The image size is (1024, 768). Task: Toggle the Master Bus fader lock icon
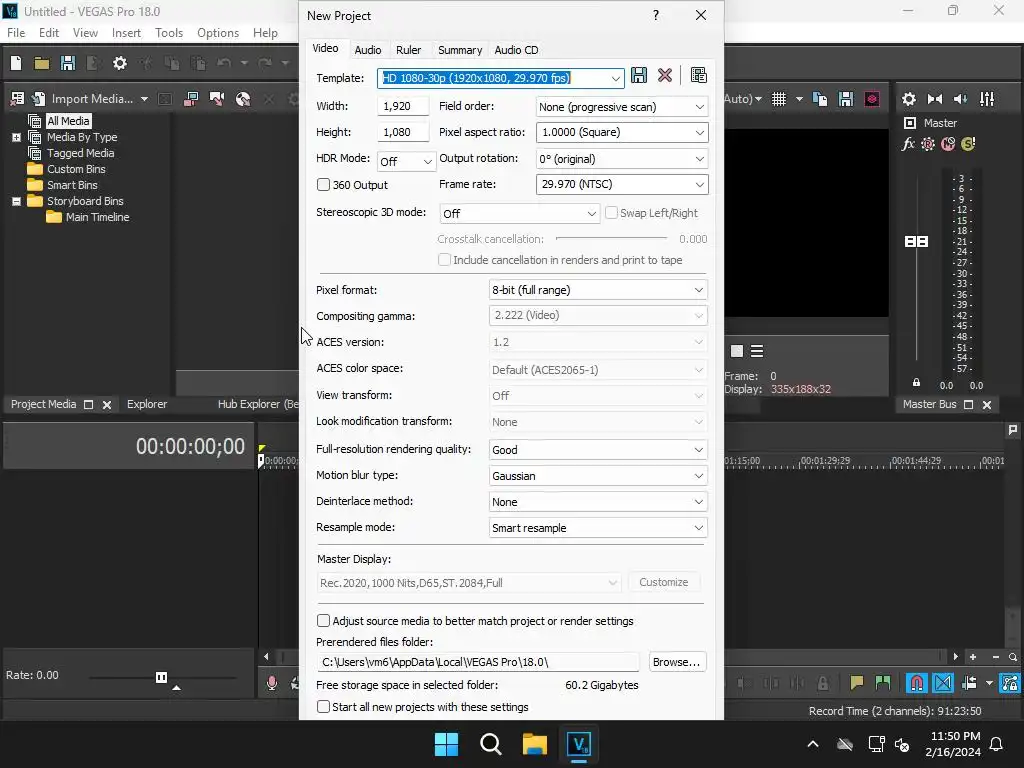pos(916,383)
